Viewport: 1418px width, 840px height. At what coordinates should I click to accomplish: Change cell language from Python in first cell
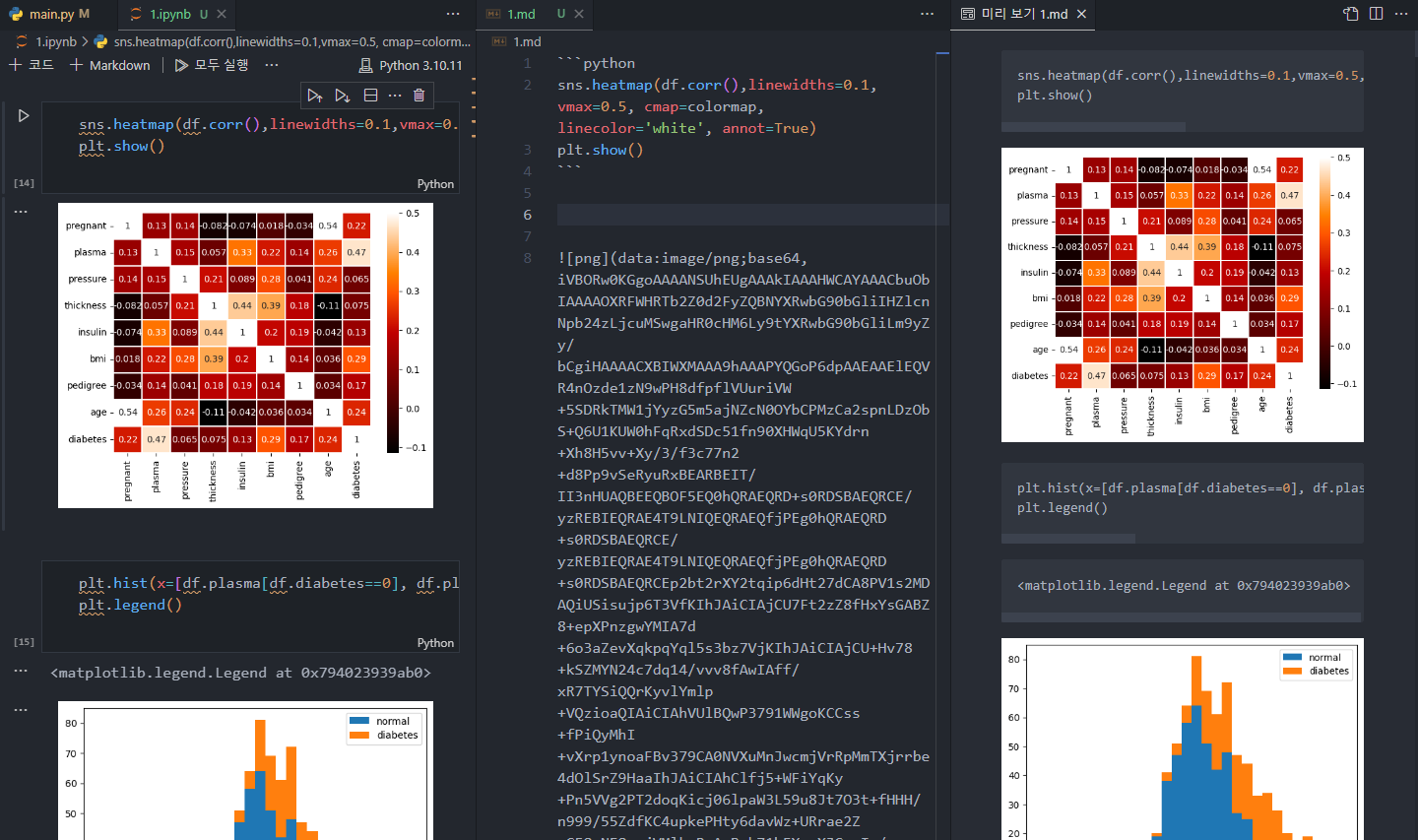click(x=435, y=184)
